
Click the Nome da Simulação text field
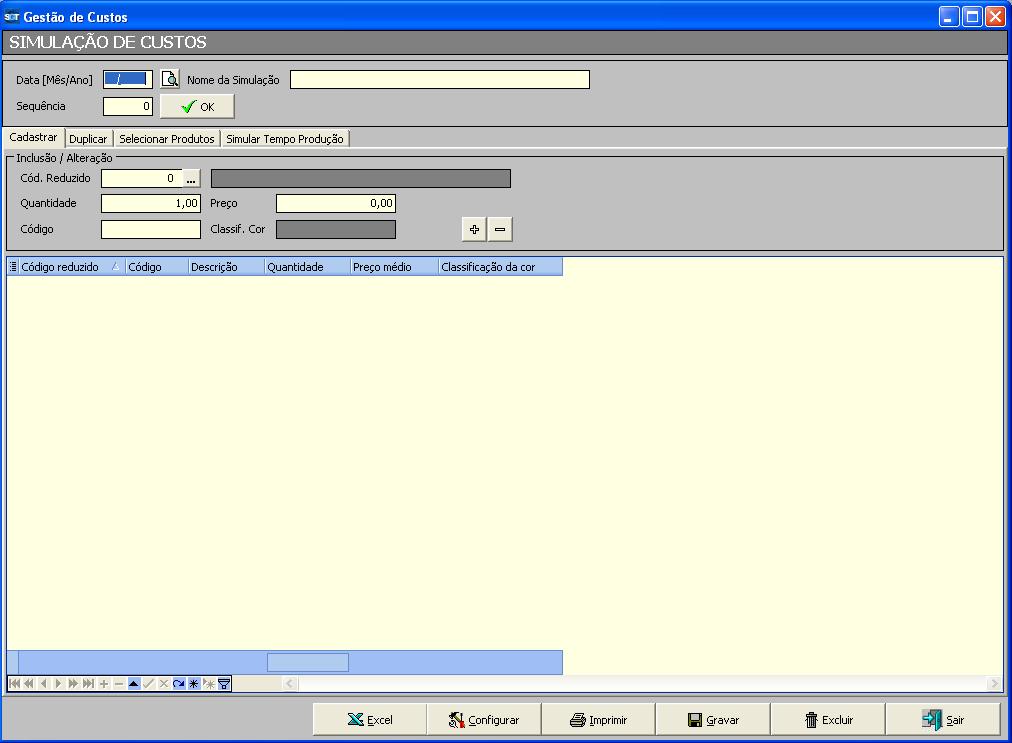pyautogui.click(x=439, y=80)
